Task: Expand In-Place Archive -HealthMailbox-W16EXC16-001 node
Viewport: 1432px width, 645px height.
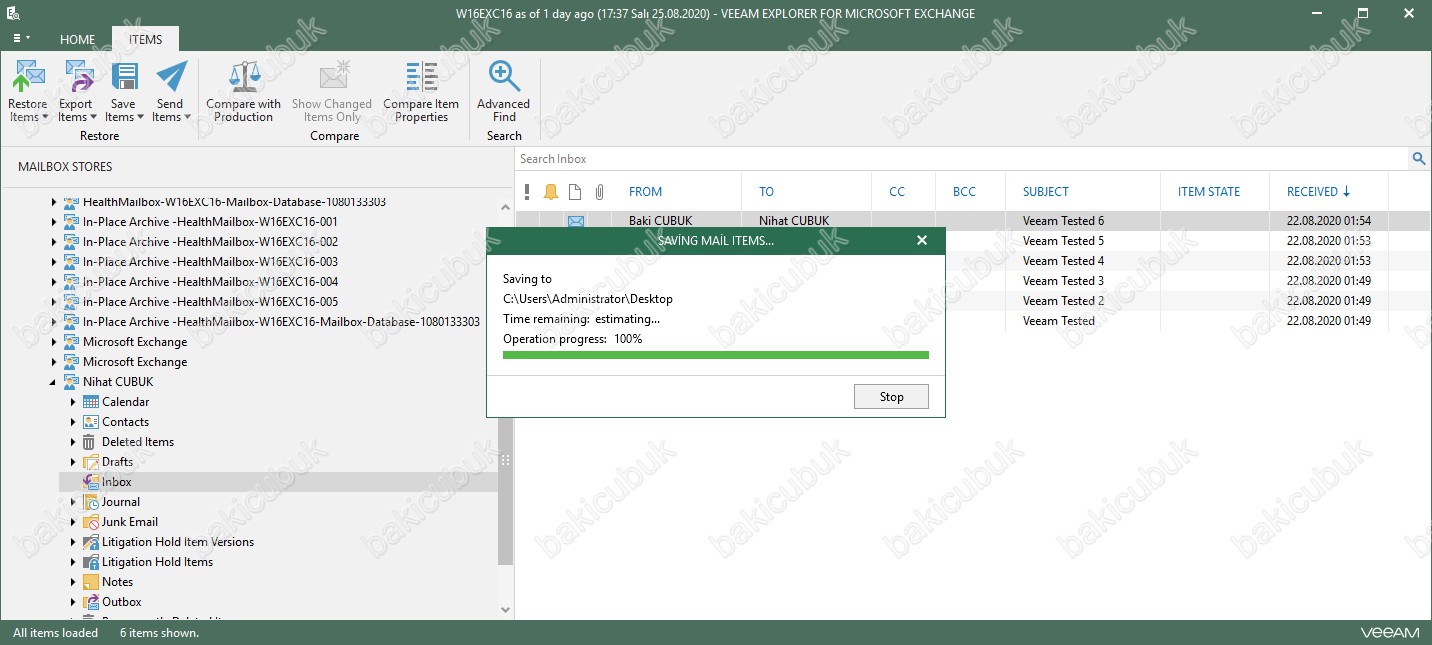Action: [53, 222]
